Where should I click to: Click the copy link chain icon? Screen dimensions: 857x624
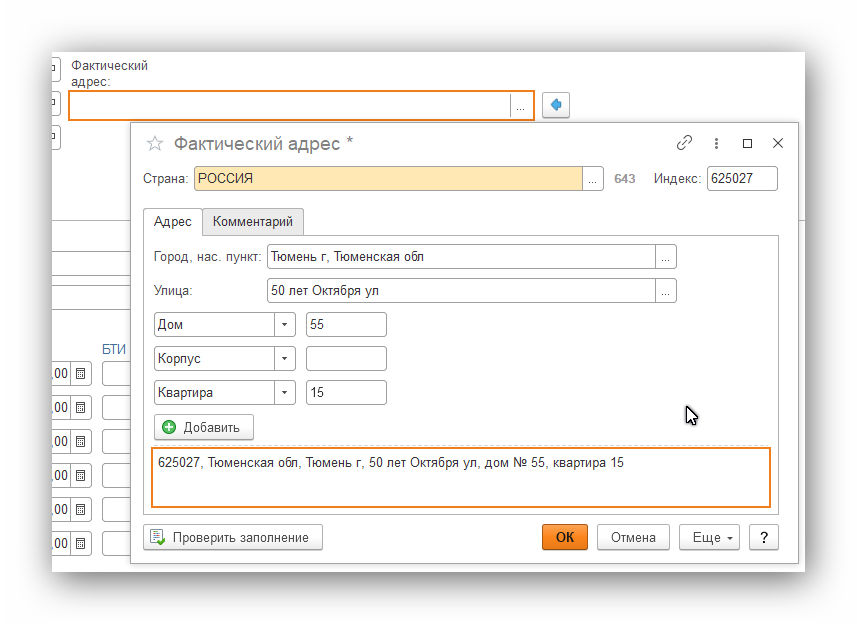coord(684,143)
